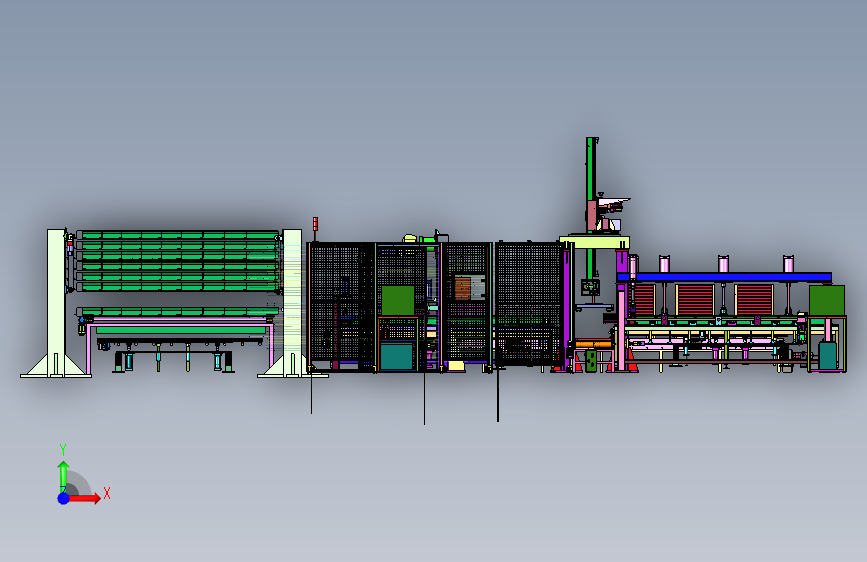Select the leftmost red shutter panel under blue beam
867x562 pixels.
[644, 300]
